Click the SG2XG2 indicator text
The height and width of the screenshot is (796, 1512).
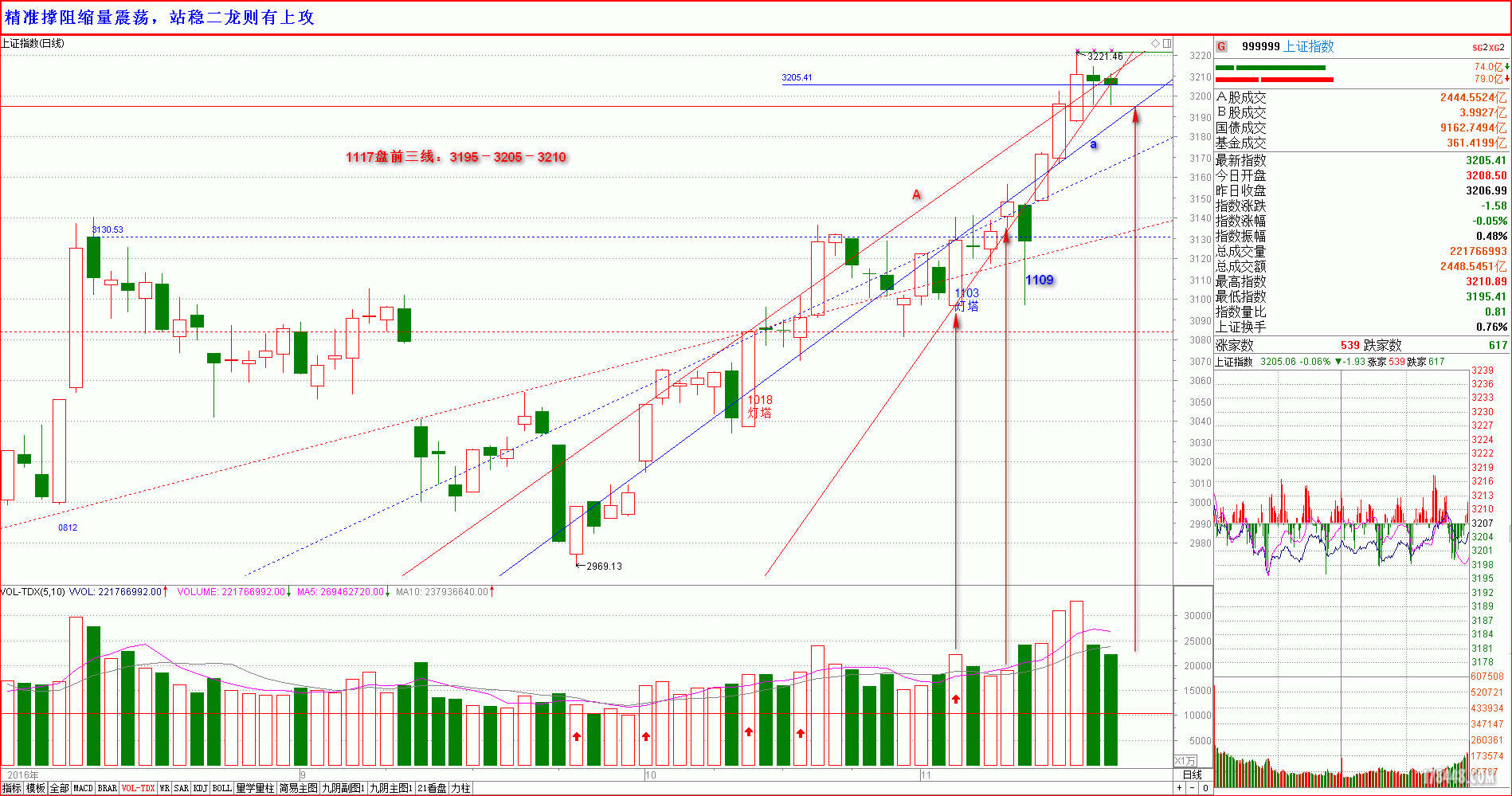click(1488, 48)
